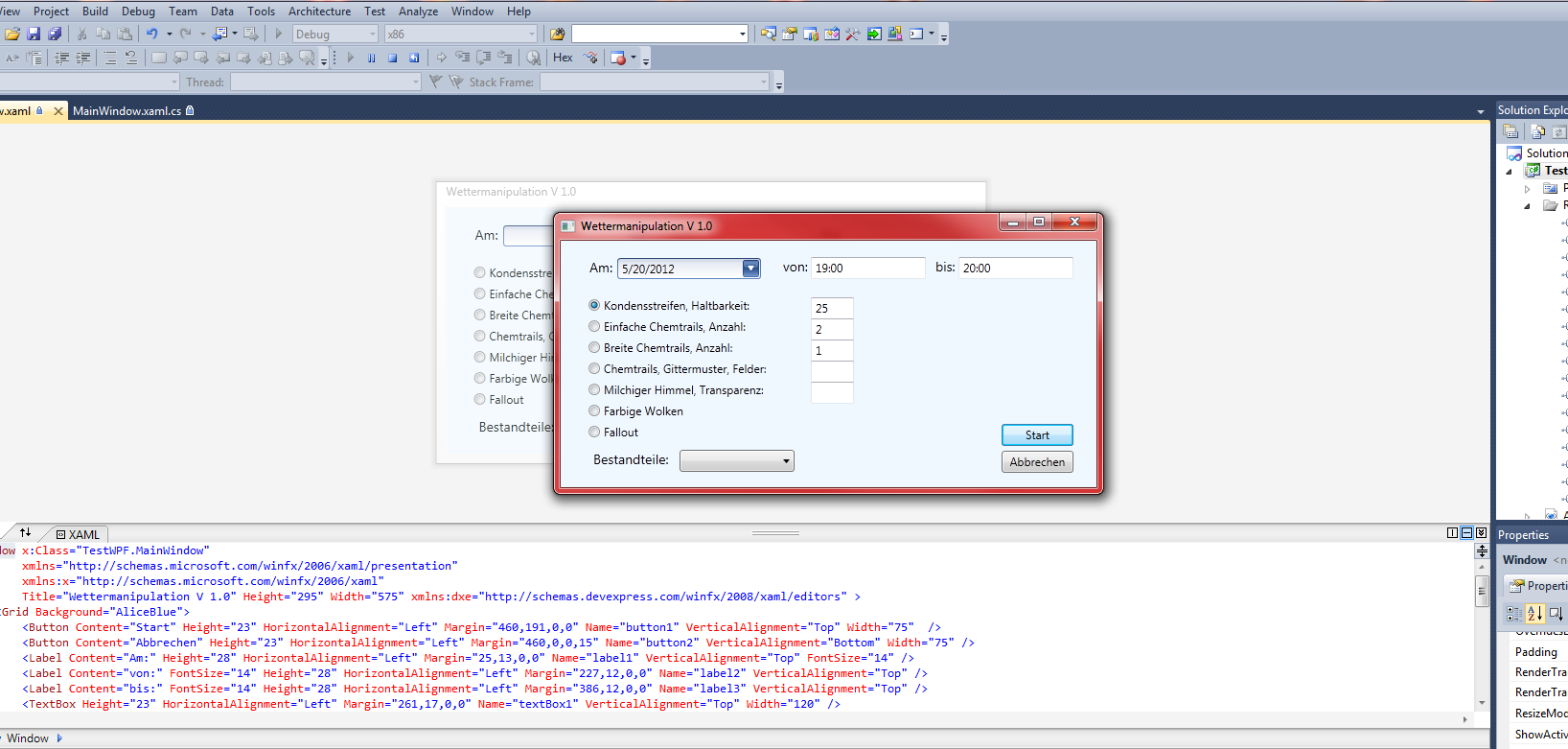
Task: Click Categorized view icon in Properties panel
Action: coord(1514,614)
